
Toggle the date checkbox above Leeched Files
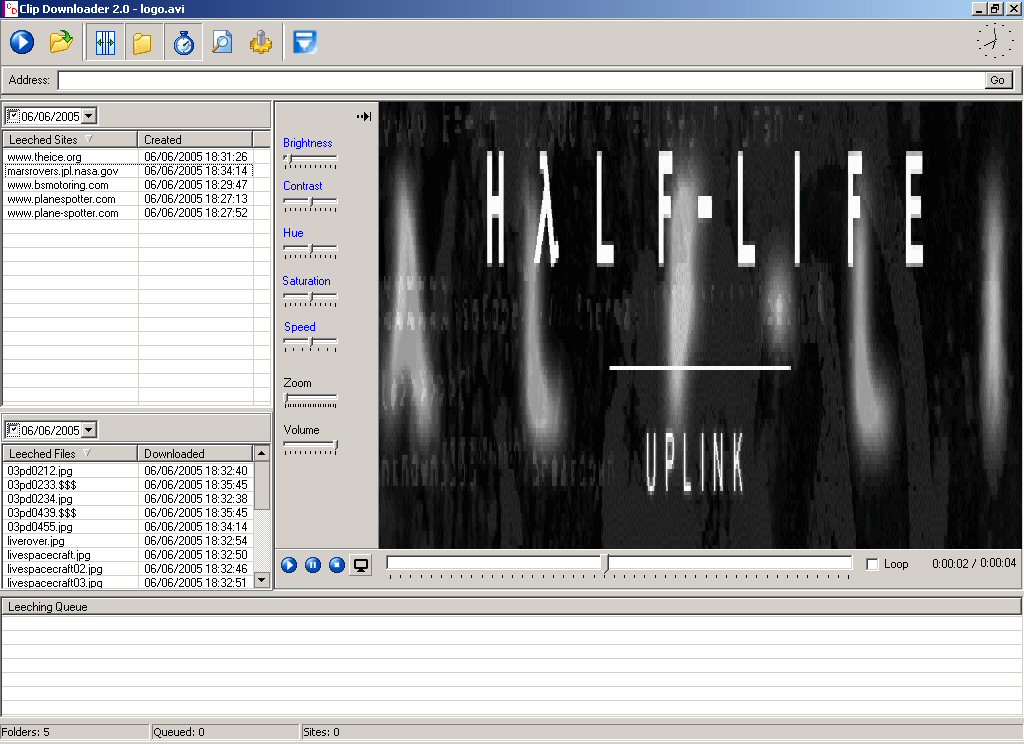[12, 430]
